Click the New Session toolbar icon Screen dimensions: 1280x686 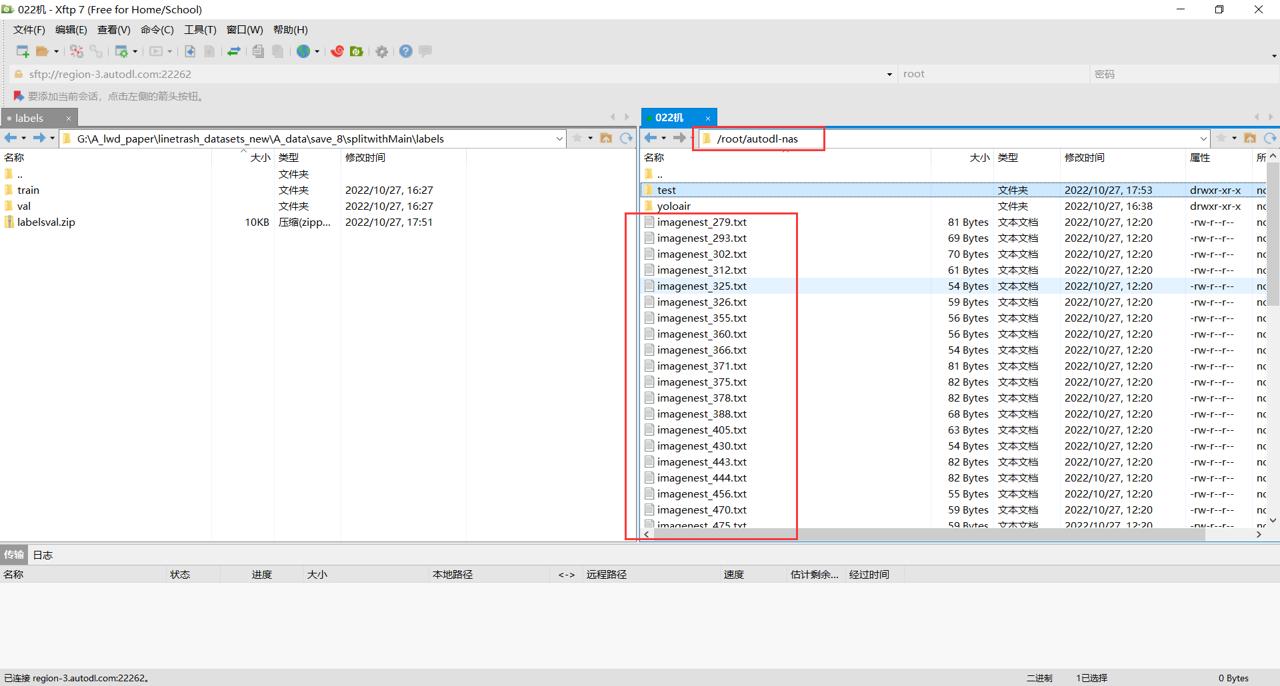[x=22, y=51]
